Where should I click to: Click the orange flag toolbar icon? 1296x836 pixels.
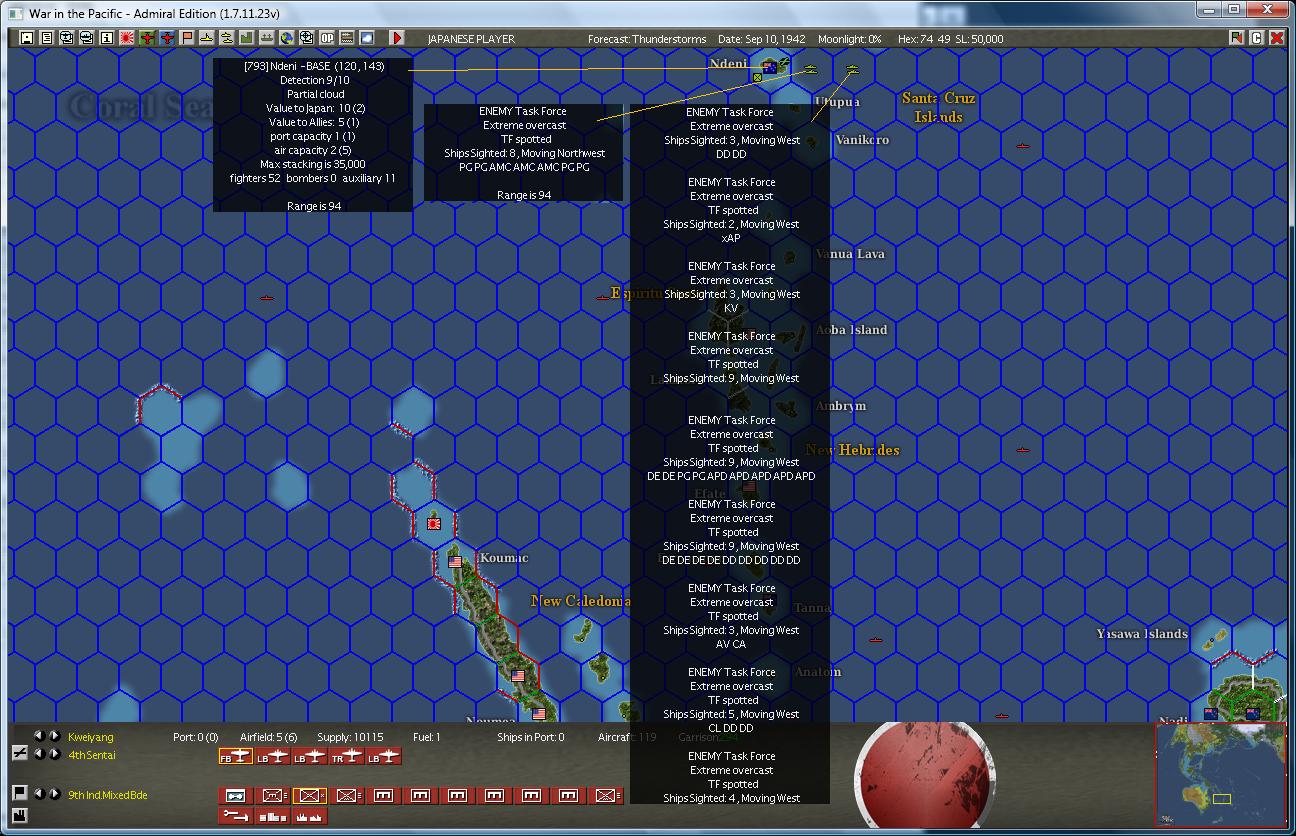click(187, 38)
